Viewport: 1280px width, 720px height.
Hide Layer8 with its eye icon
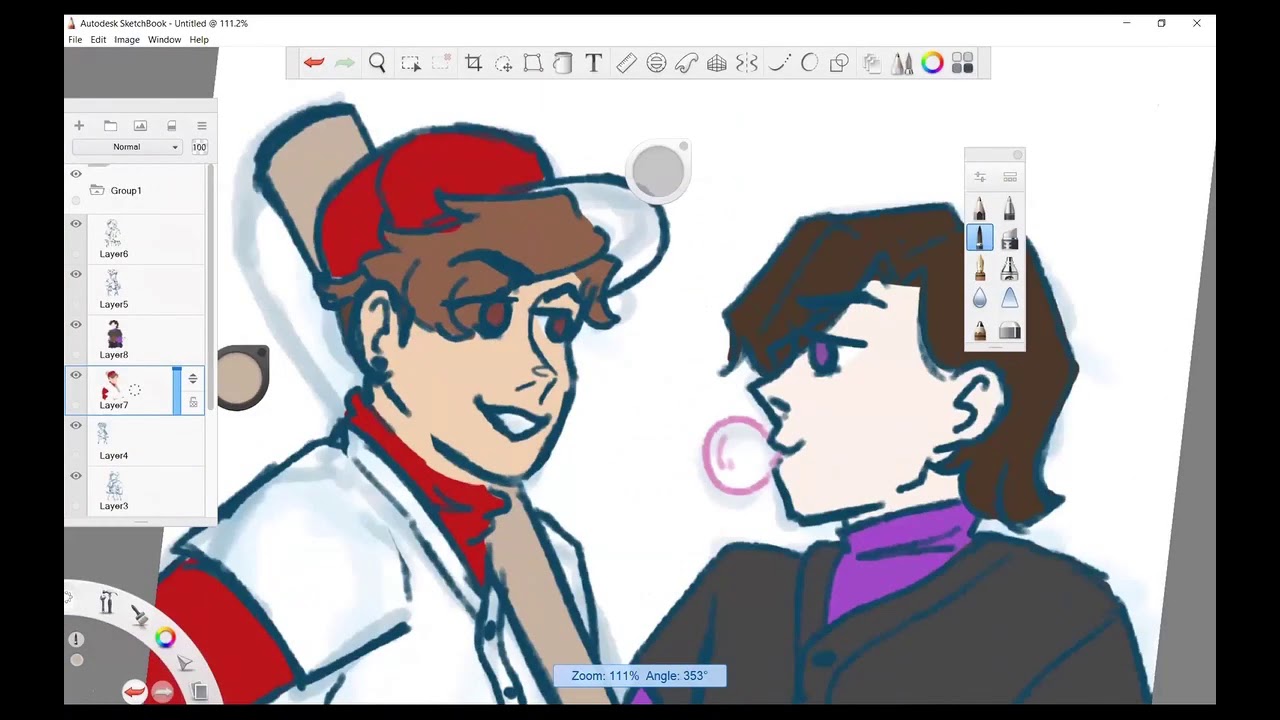pyautogui.click(x=76, y=324)
